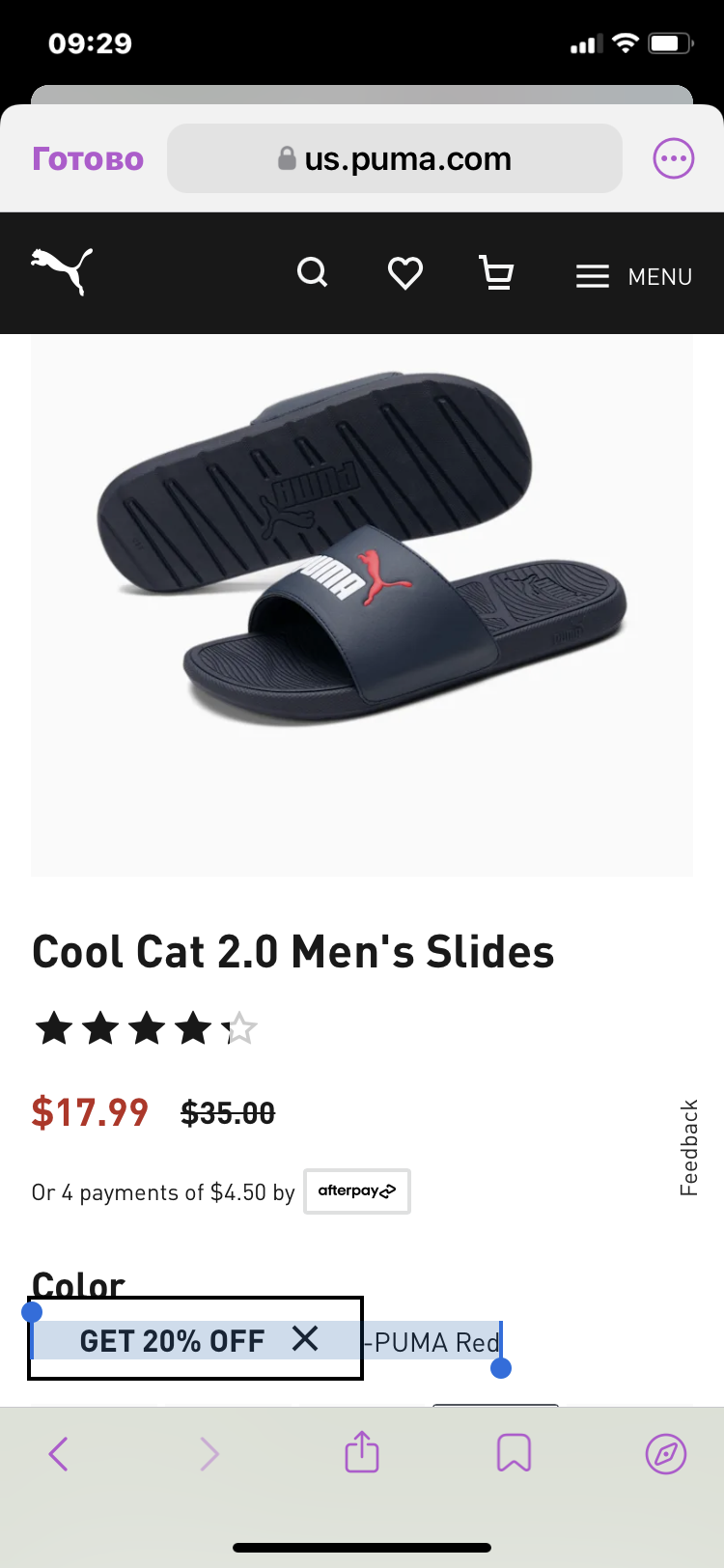This screenshot has width=724, height=1568.
Task: Tap the forward chevron in the toolbar
Action: 209,1453
